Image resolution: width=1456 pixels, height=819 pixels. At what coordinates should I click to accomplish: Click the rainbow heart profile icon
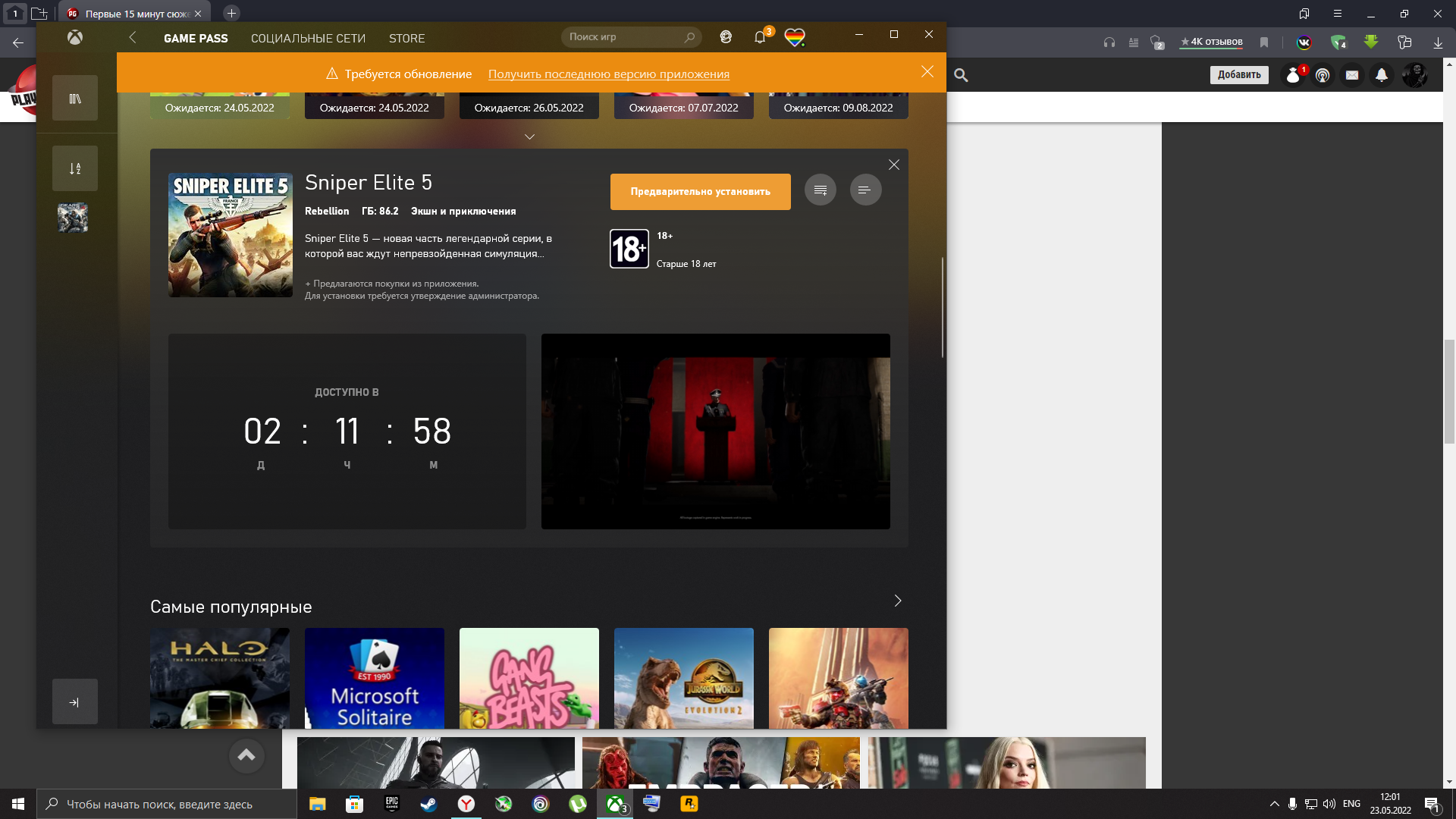(x=794, y=37)
